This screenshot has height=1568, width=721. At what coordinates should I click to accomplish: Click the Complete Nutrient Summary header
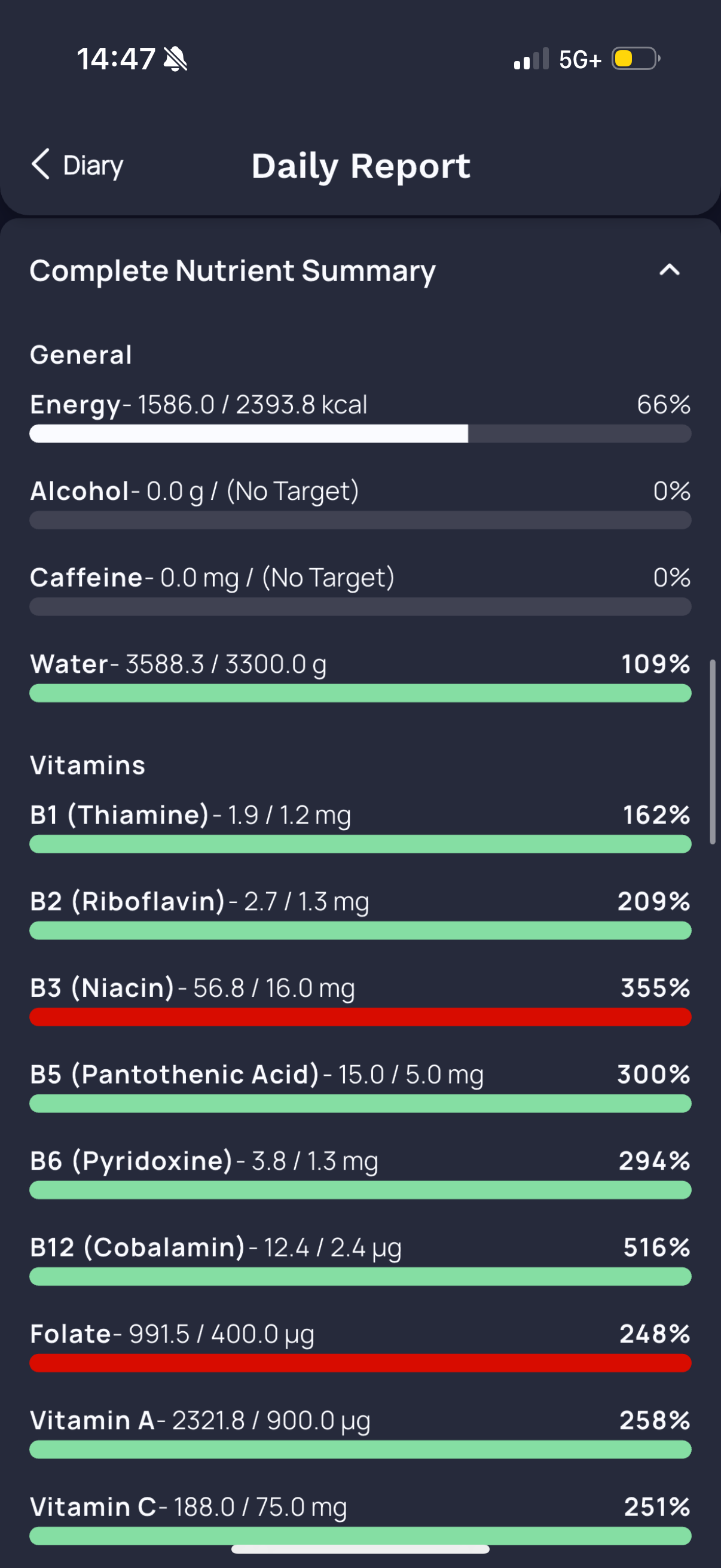coord(233,270)
